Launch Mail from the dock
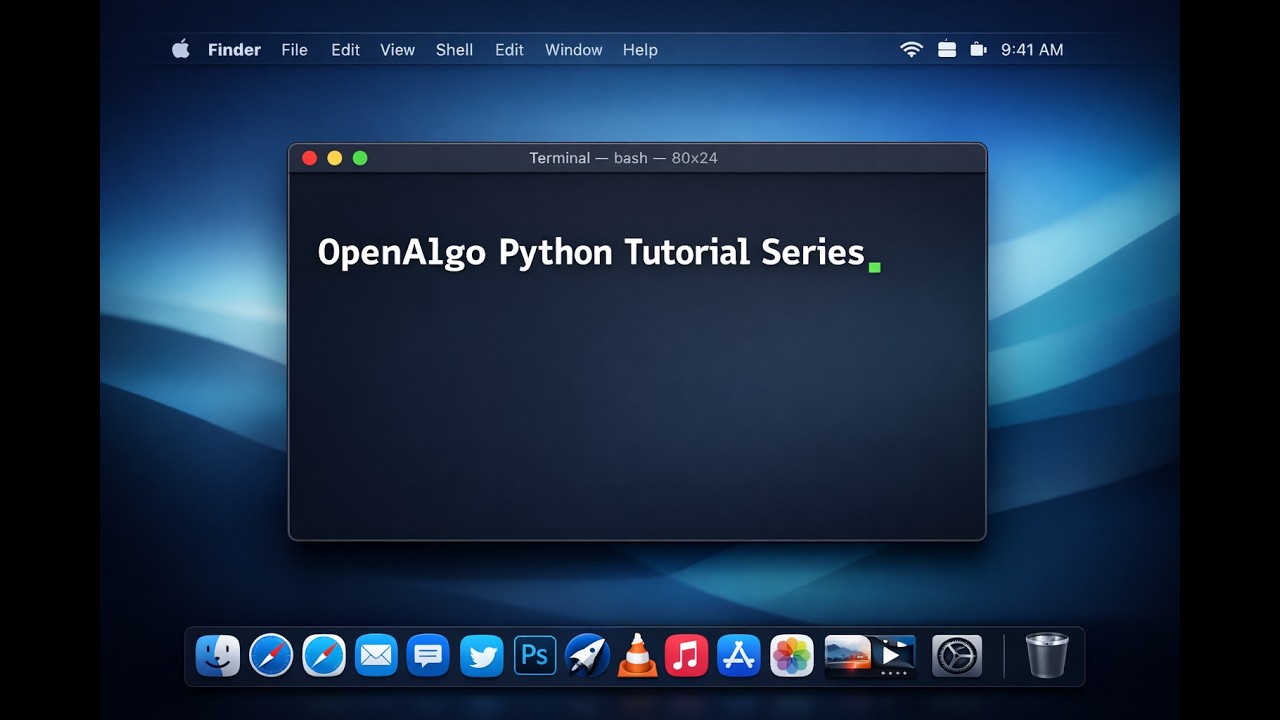 pos(376,656)
